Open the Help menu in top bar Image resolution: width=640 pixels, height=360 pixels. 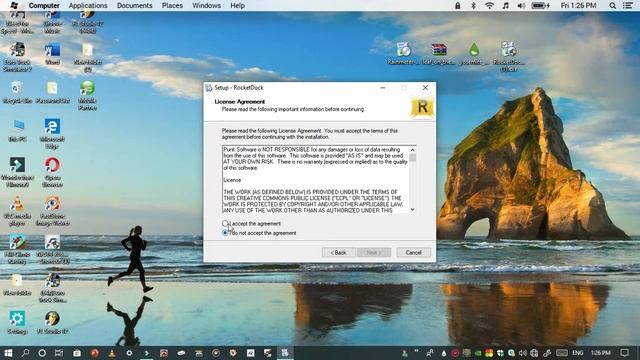238,6
